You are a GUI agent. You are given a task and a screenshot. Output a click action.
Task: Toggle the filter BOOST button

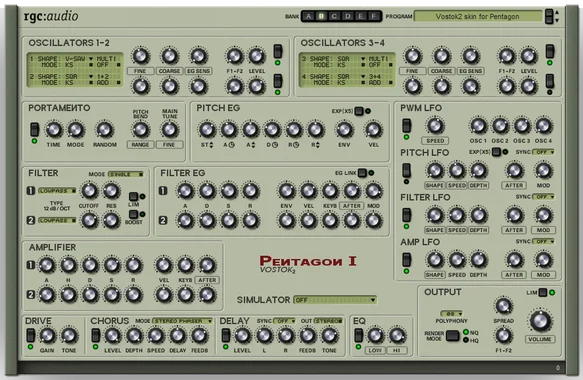tap(133, 214)
